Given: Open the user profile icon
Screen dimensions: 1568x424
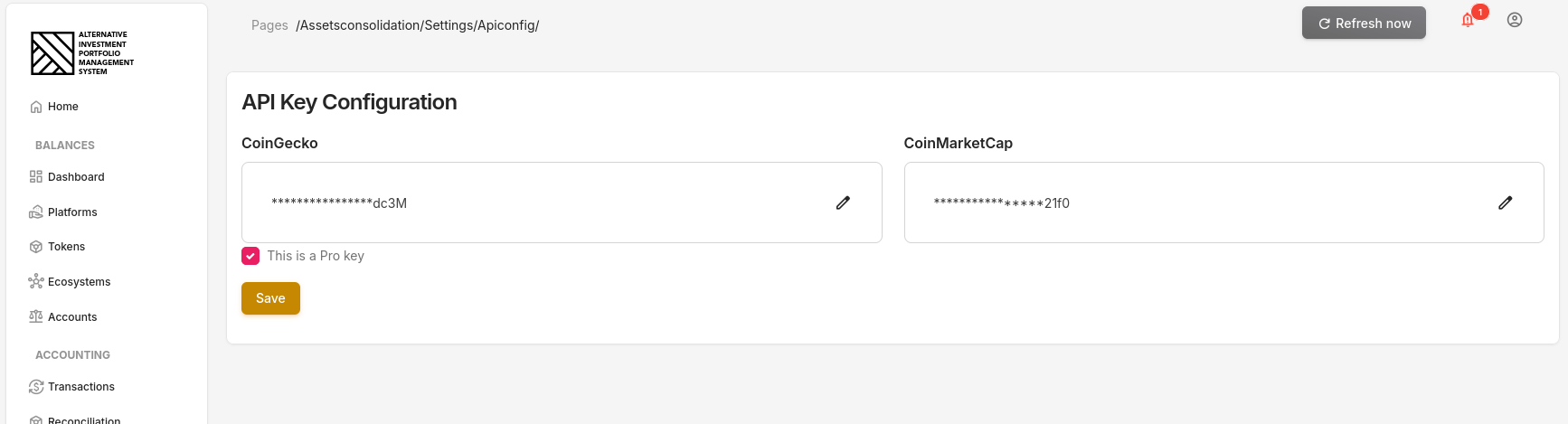Looking at the screenshot, I should pyautogui.click(x=1515, y=20).
